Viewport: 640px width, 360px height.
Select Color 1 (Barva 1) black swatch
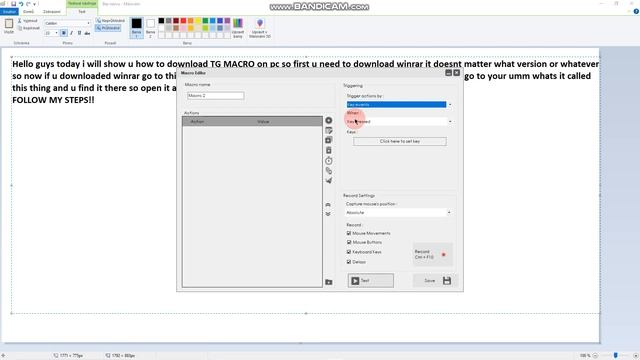137,28
